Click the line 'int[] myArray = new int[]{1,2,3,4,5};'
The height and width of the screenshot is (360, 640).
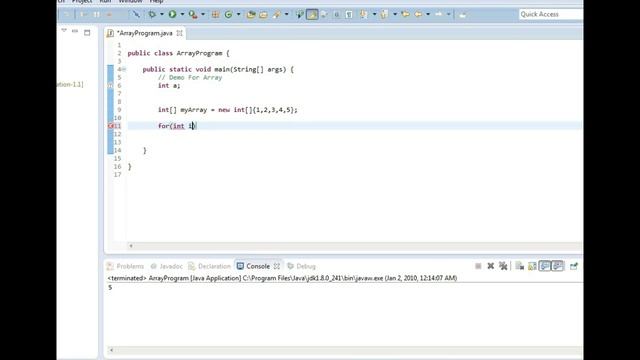pyautogui.click(x=228, y=110)
